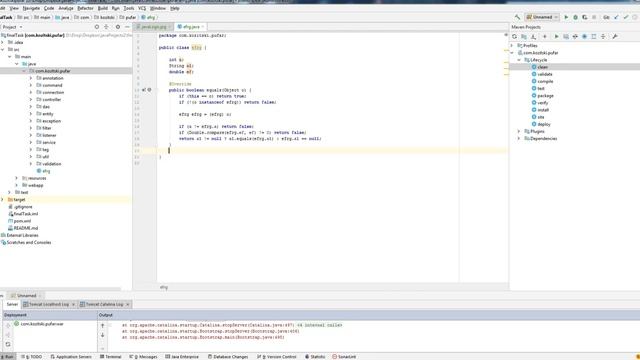Click scroll down arrow in Output pane
This screenshot has height=360, width=640.
coord(102,335)
